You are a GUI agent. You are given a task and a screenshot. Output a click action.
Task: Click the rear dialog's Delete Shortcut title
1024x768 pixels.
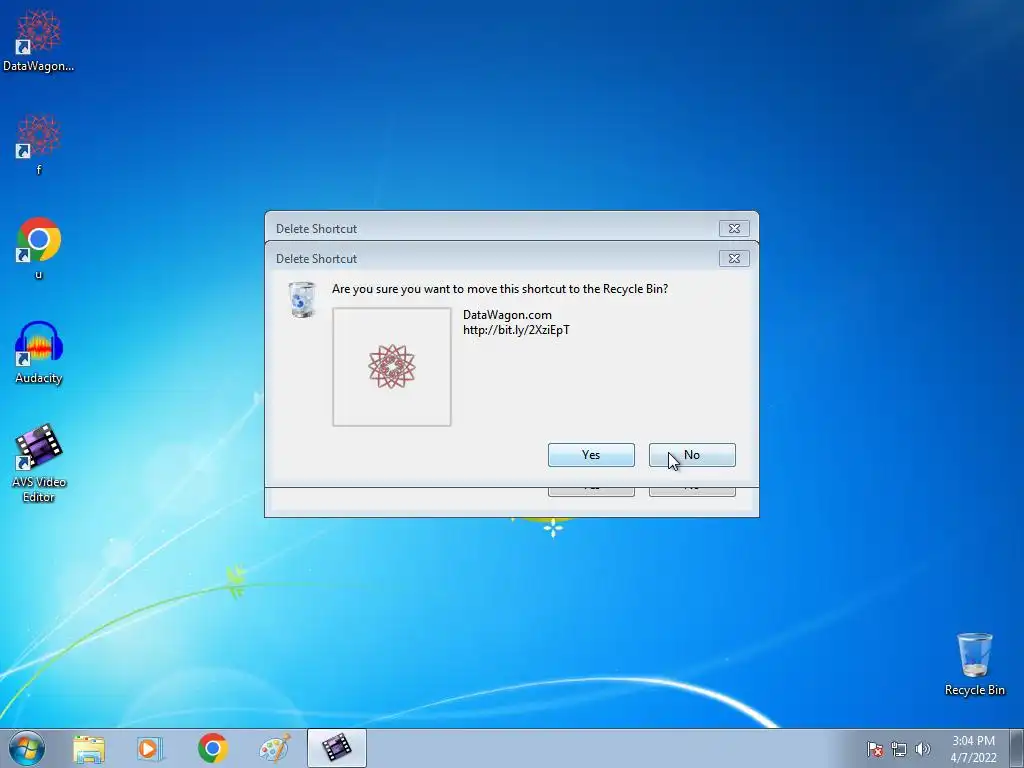click(316, 229)
